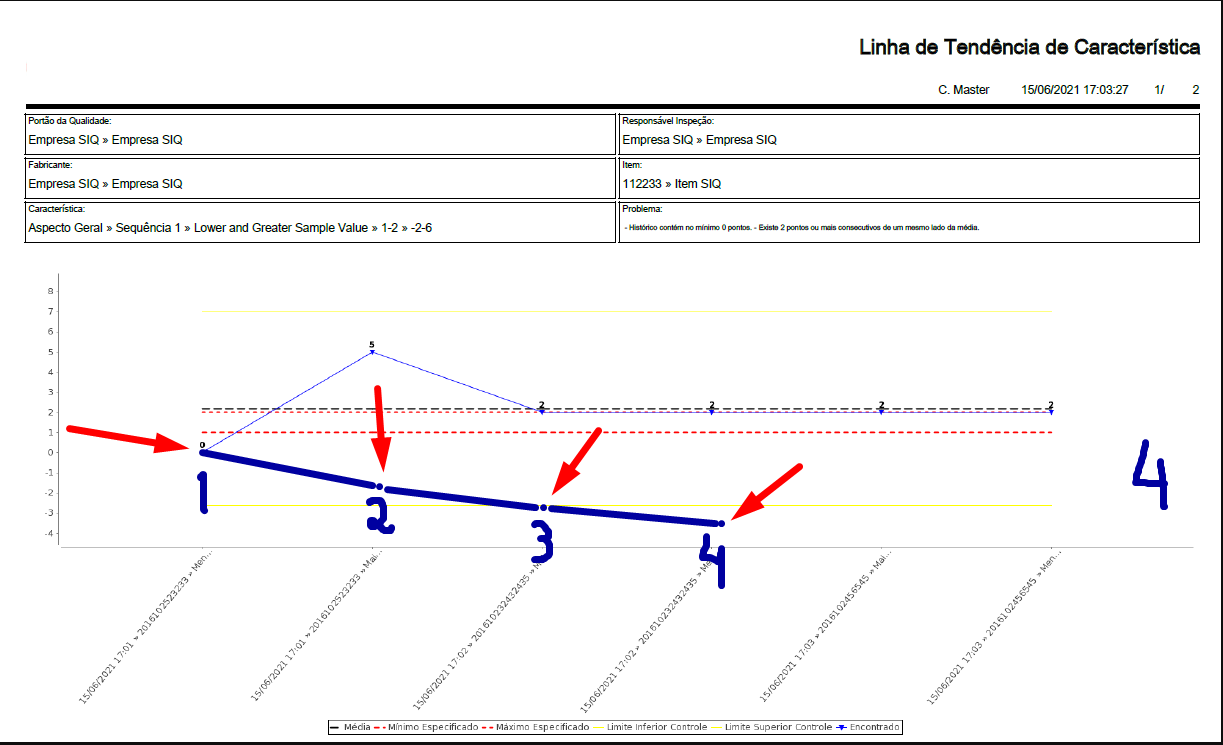
Task: Click the user name 'C. Master'
Action: [x=964, y=90]
